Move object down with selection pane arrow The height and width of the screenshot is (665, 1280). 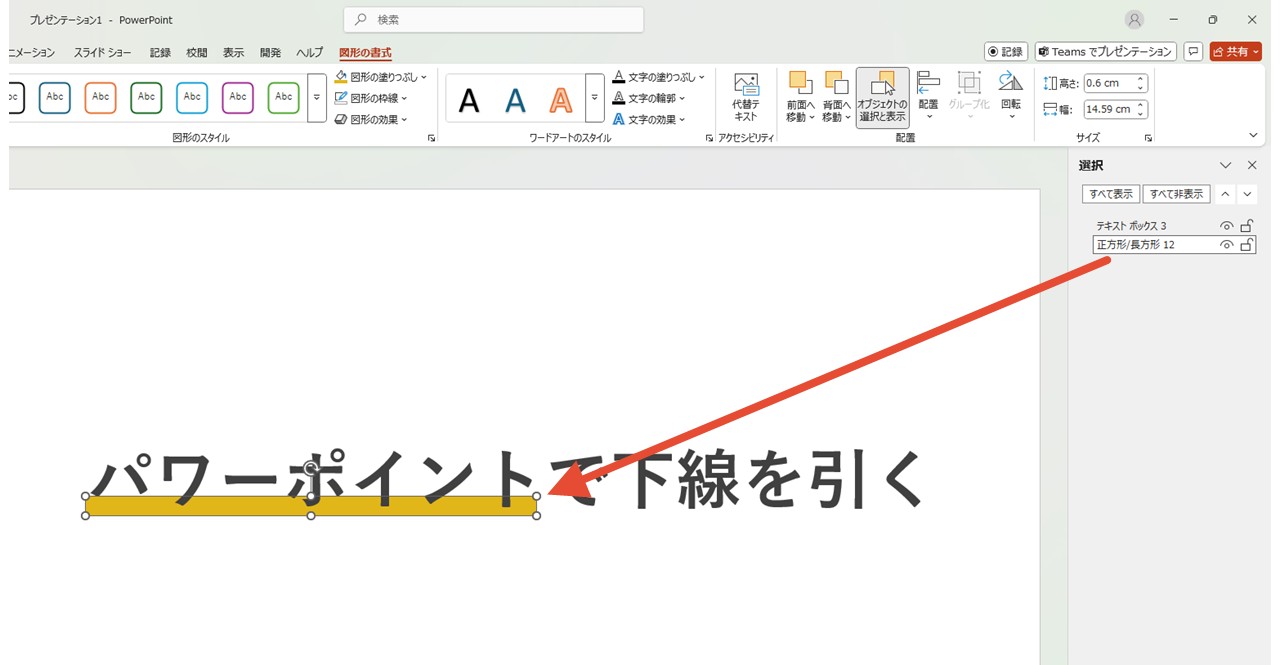pyautogui.click(x=1247, y=194)
